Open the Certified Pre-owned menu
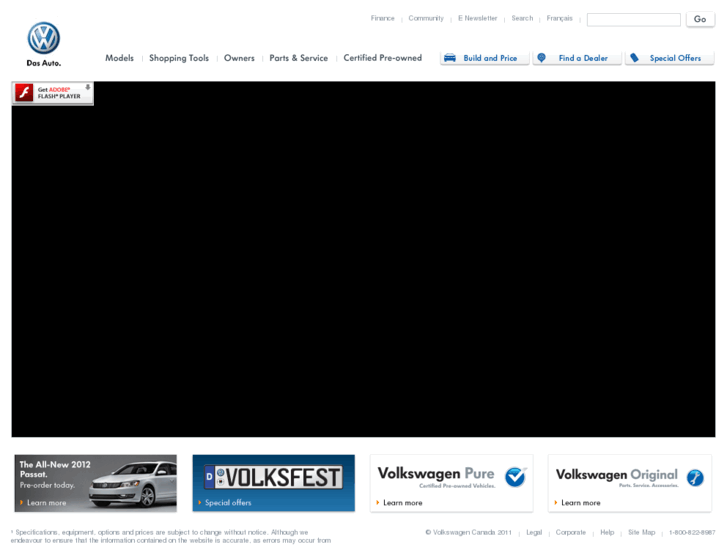 coord(383,58)
